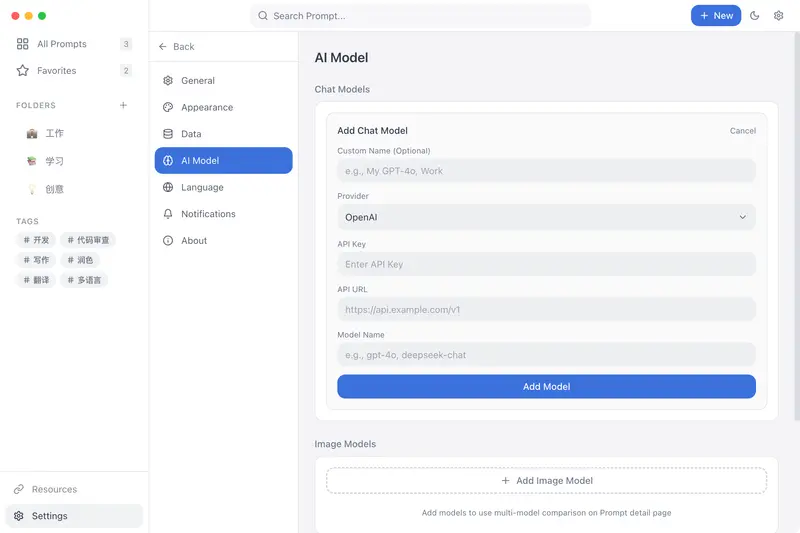This screenshot has height=533, width=800.
Task: Click the API Key input field
Action: (x=546, y=264)
